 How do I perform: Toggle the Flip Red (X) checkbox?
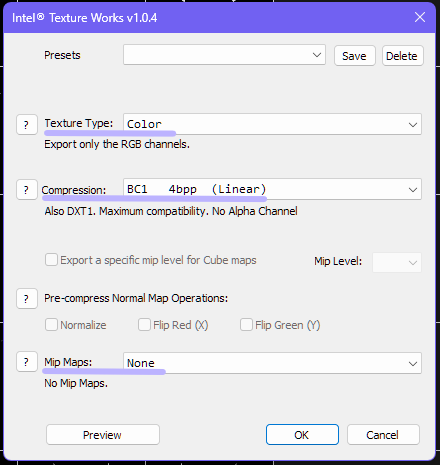[144, 324]
